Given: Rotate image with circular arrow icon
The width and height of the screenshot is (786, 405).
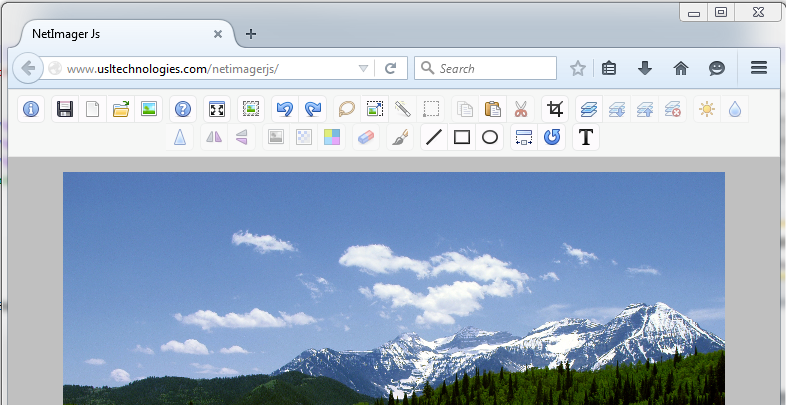Looking at the screenshot, I should click(x=552, y=137).
